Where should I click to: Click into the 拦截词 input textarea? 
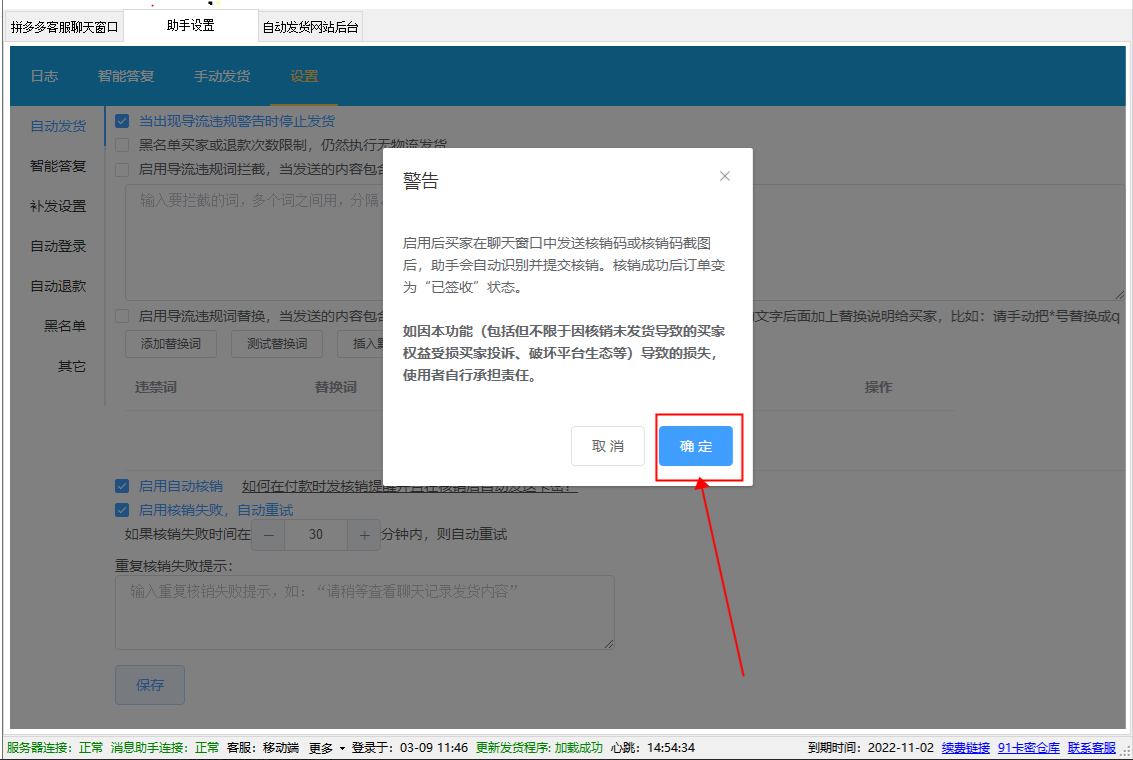tap(625, 242)
